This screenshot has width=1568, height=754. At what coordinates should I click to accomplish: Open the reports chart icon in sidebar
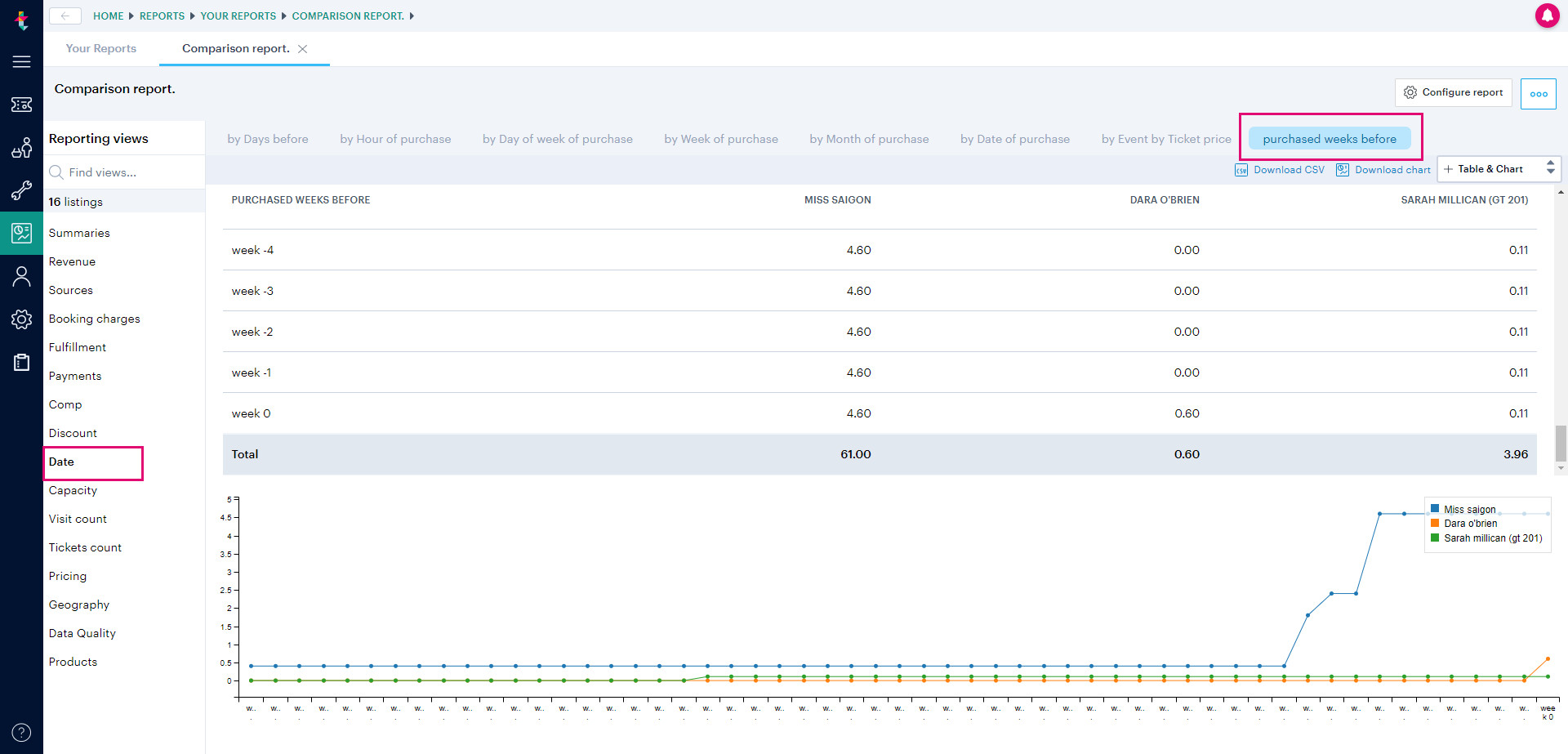(x=21, y=234)
